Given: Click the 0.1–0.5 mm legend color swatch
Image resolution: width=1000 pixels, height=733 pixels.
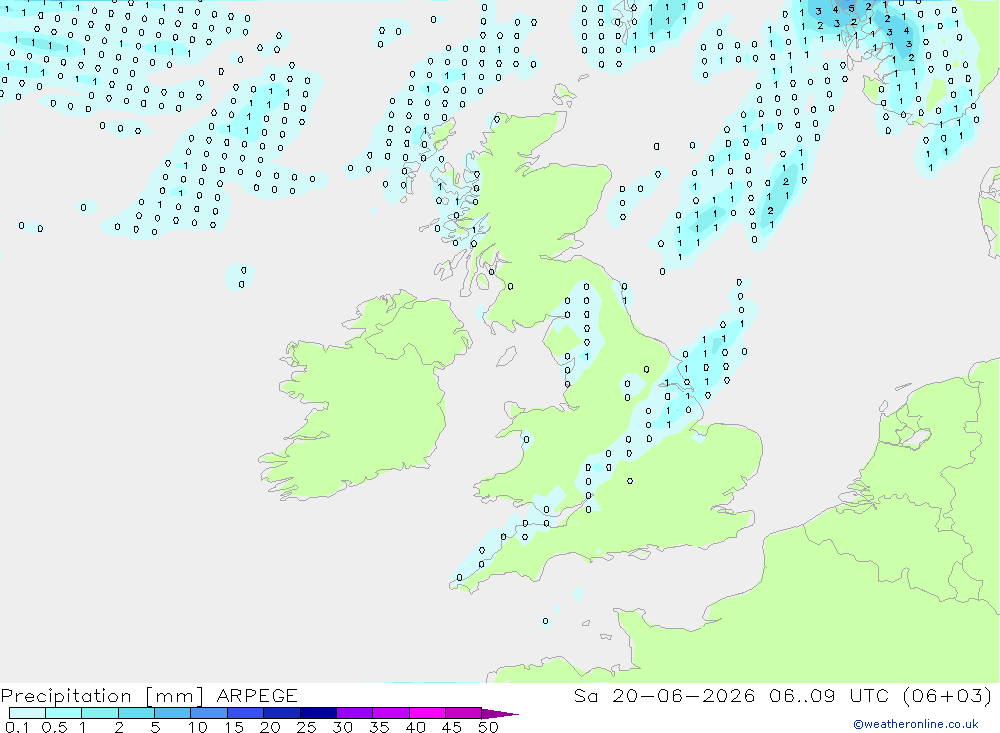Looking at the screenshot, I should [x=27, y=713].
